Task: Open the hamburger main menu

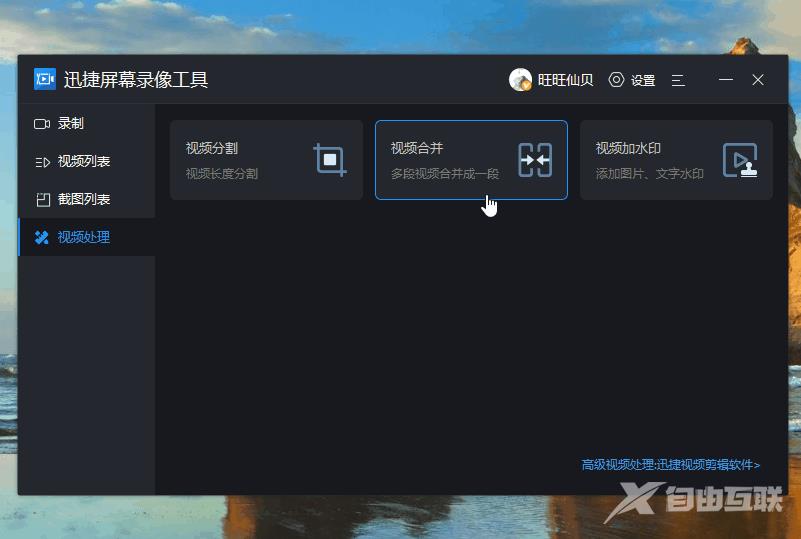Action: 678,80
